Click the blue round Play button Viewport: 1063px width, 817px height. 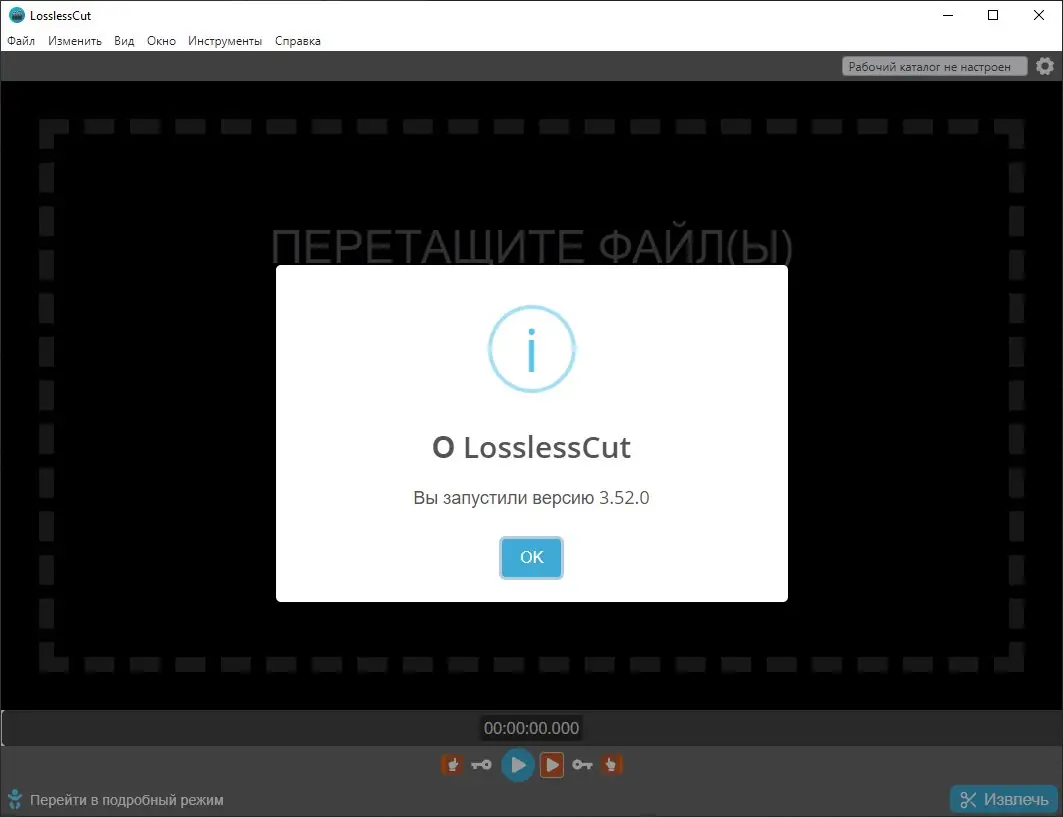(517, 765)
